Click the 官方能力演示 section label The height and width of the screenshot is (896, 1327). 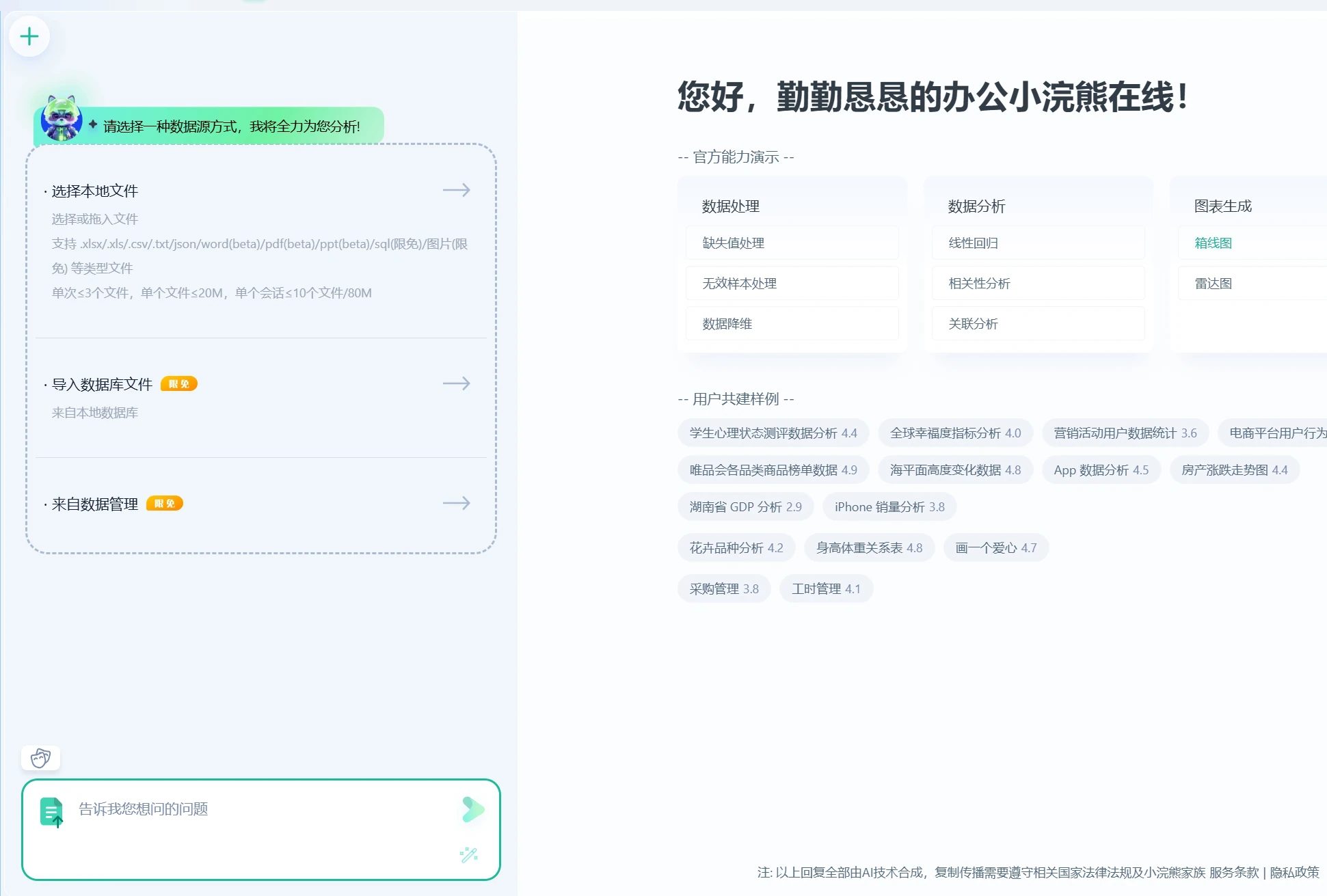[736, 157]
